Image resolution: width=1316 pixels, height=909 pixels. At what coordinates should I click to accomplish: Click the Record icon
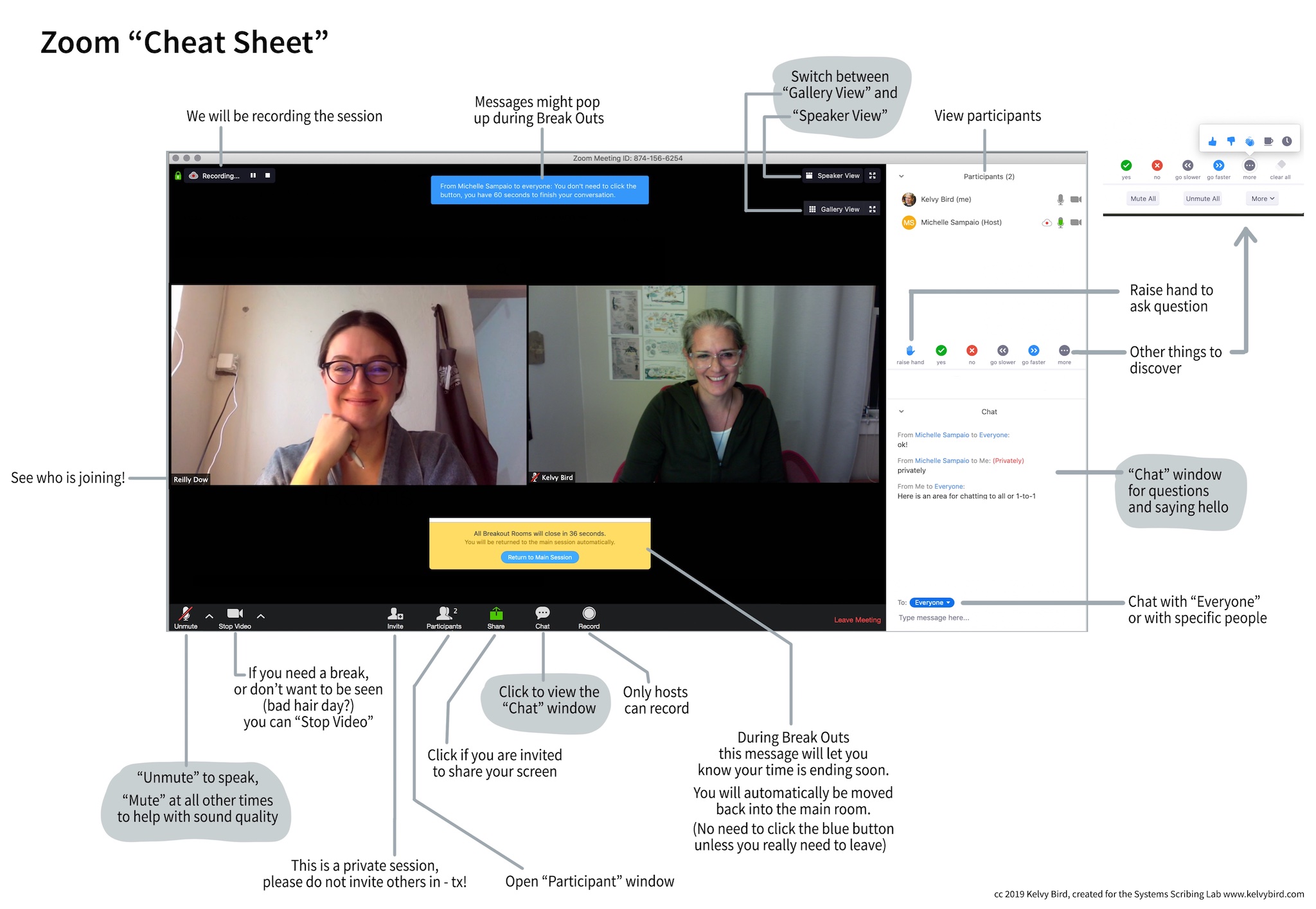(x=589, y=614)
